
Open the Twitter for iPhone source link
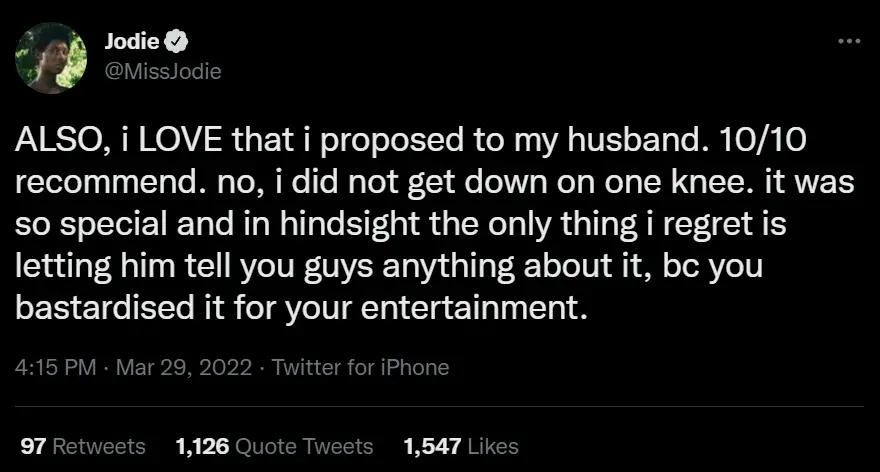point(360,367)
